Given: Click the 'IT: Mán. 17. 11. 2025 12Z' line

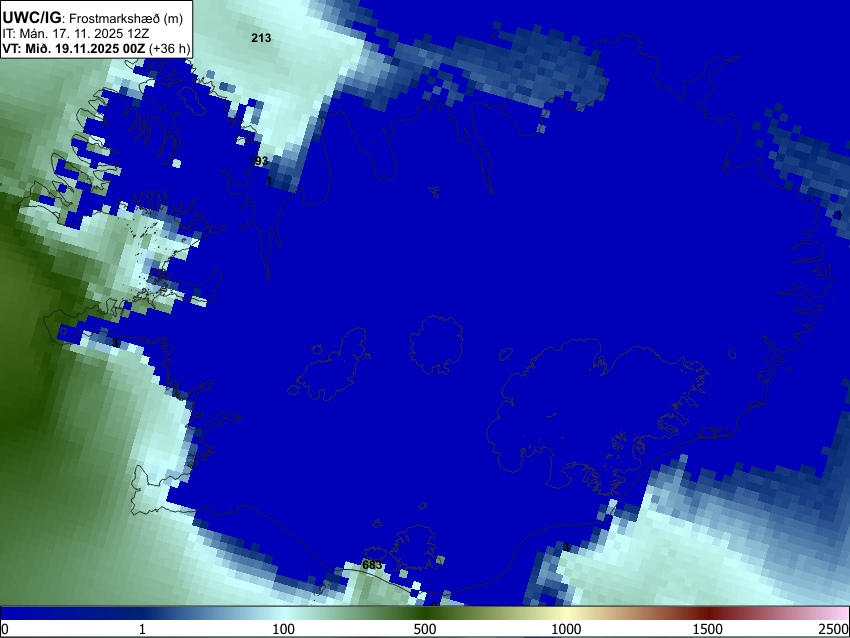Looking at the screenshot, I should pos(75,34).
